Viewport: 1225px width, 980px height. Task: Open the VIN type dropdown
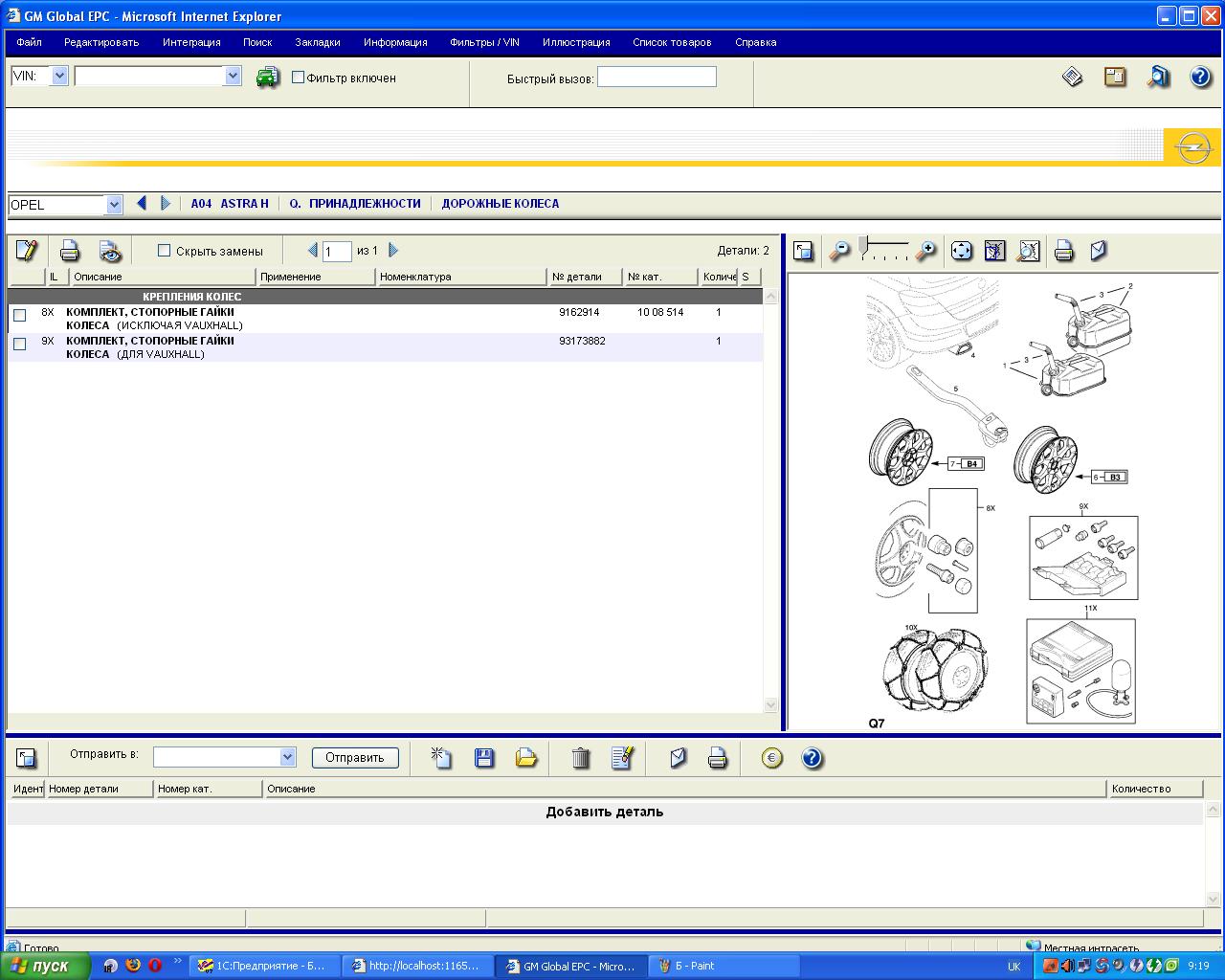pyautogui.click(x=59, y=76)
